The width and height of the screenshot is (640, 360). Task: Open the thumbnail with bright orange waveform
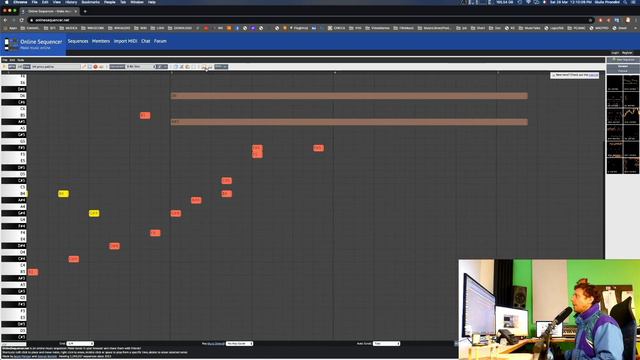click(x=631, y=115)
